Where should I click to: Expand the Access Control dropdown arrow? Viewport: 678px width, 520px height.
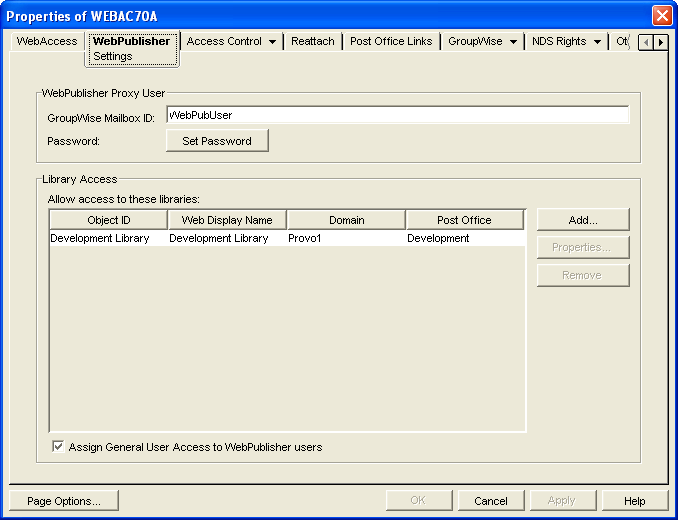[x=272, y=42]
